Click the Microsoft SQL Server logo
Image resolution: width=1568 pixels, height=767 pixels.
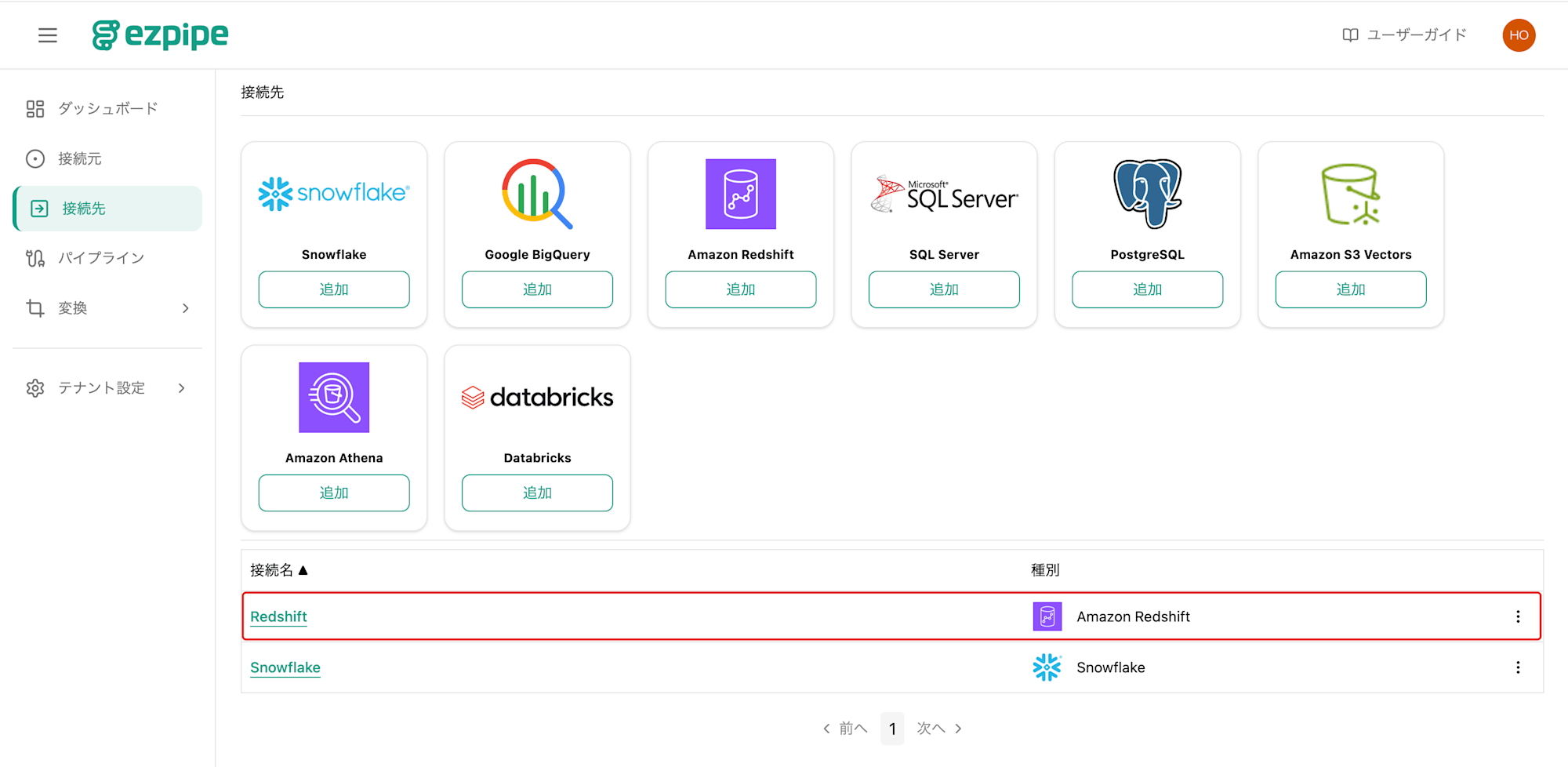[x=944, y=194]
